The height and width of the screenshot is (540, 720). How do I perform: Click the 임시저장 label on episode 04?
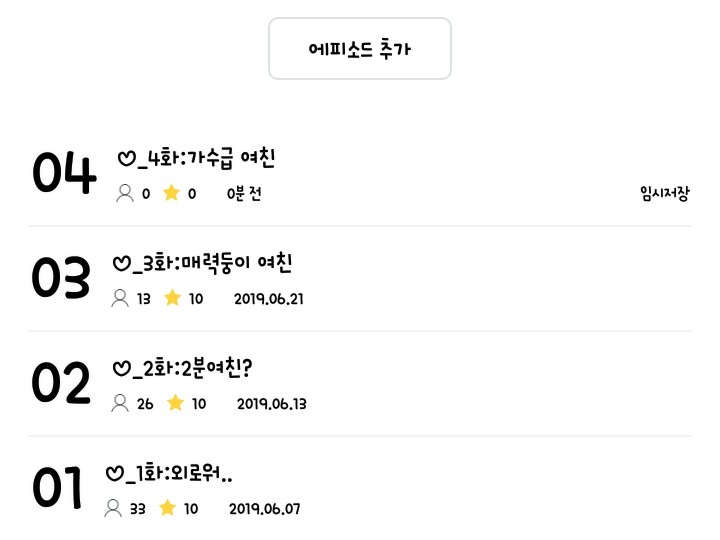[x=664, y=193]
